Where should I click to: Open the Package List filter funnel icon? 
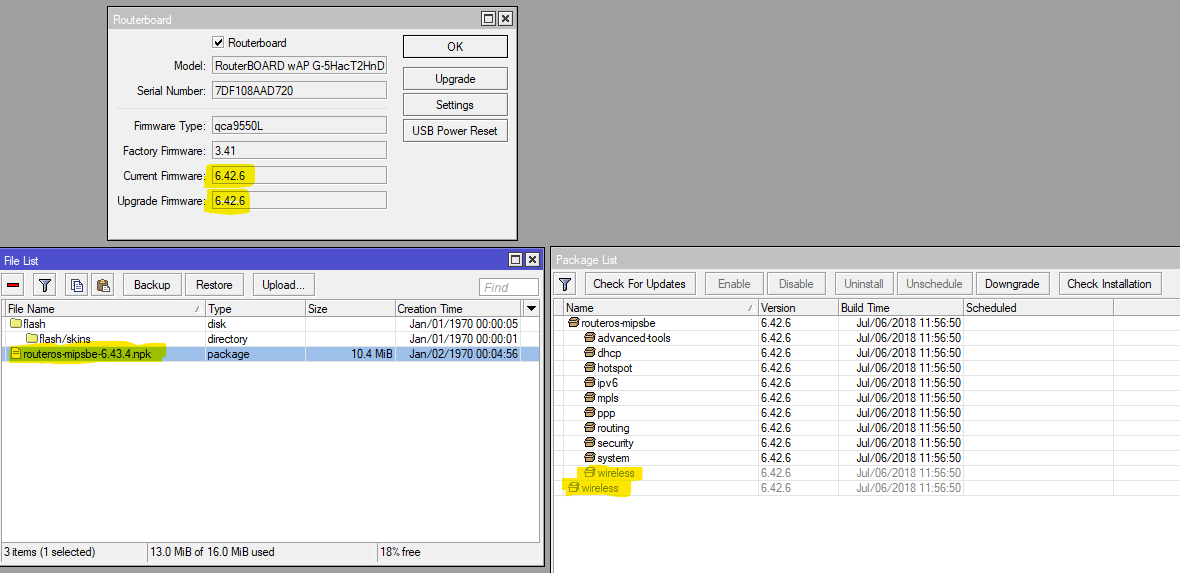(566, 284)
